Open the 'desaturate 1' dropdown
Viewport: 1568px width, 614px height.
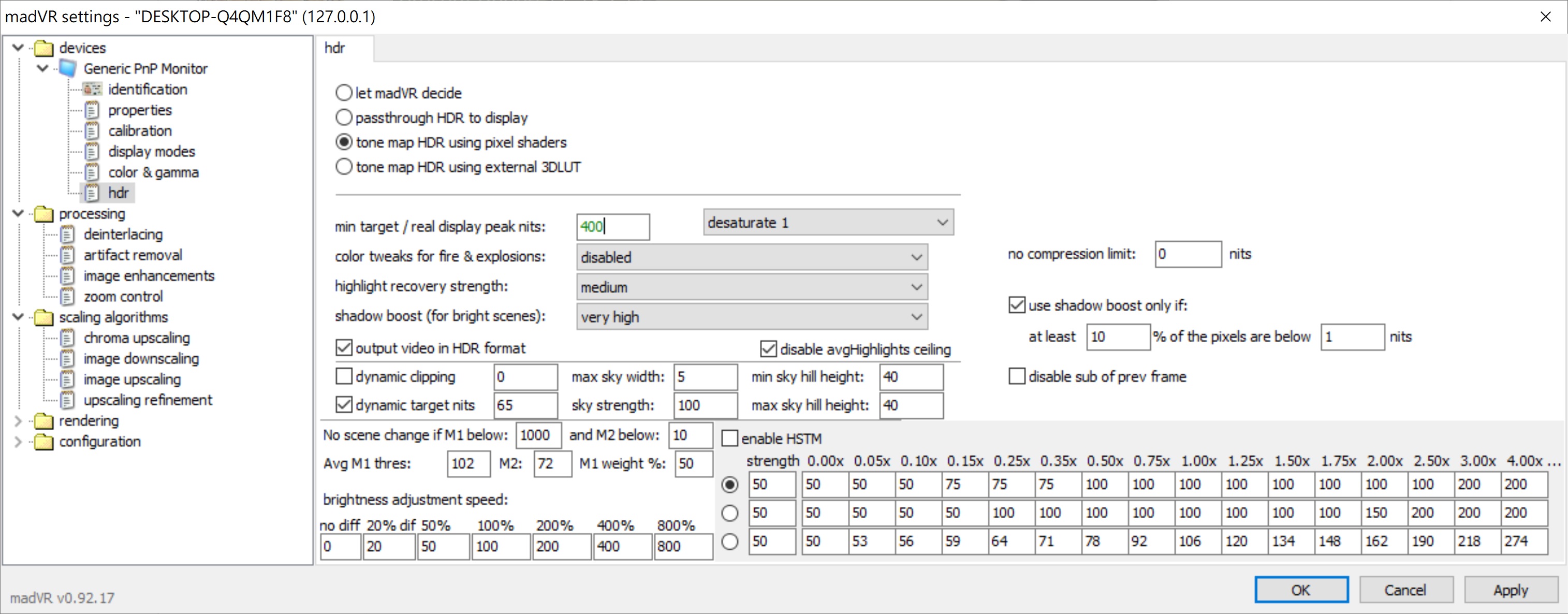tap(828, 223)
